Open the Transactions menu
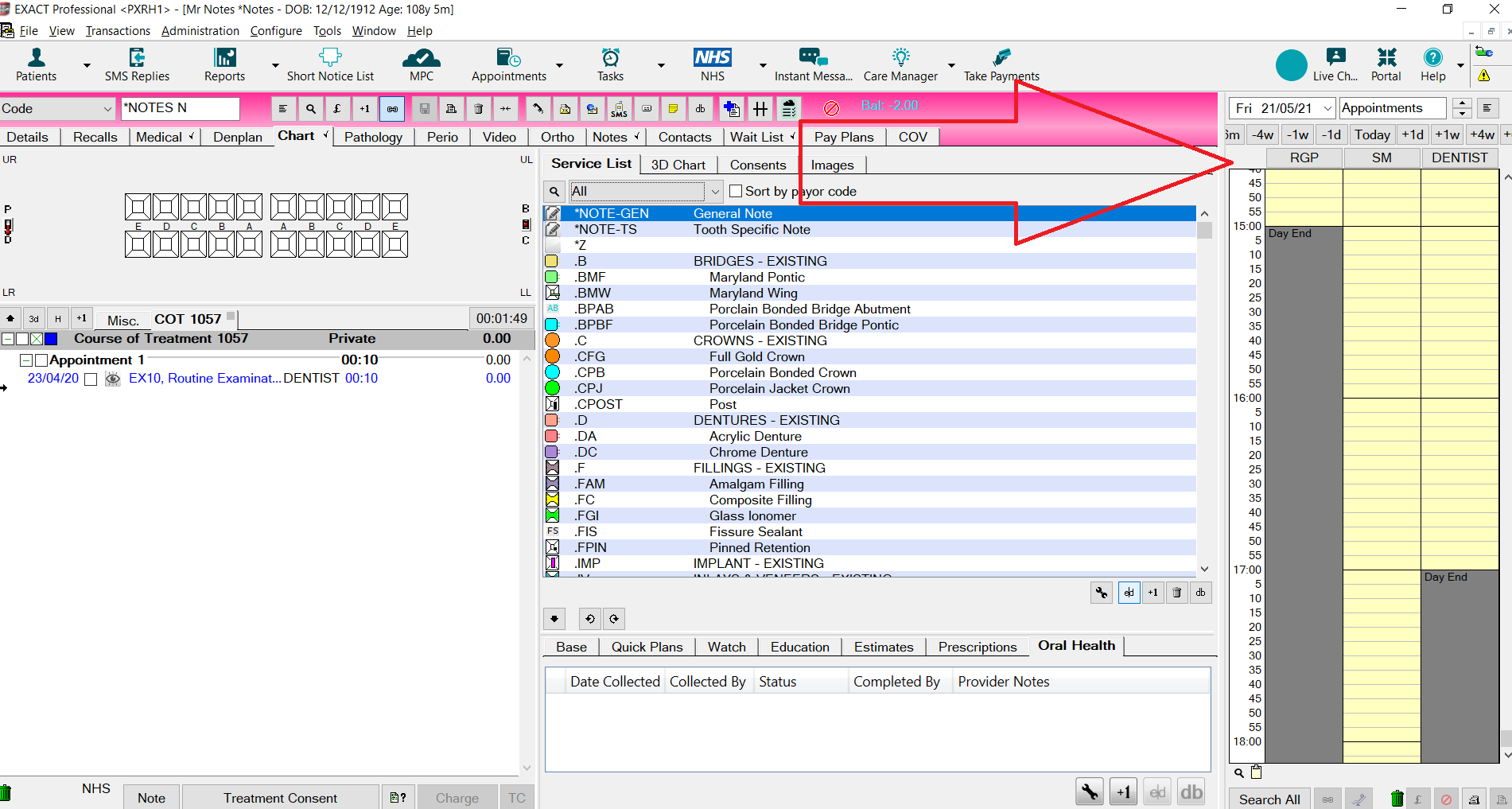Screen dimensions: 1512x809 tap(118, 31)
